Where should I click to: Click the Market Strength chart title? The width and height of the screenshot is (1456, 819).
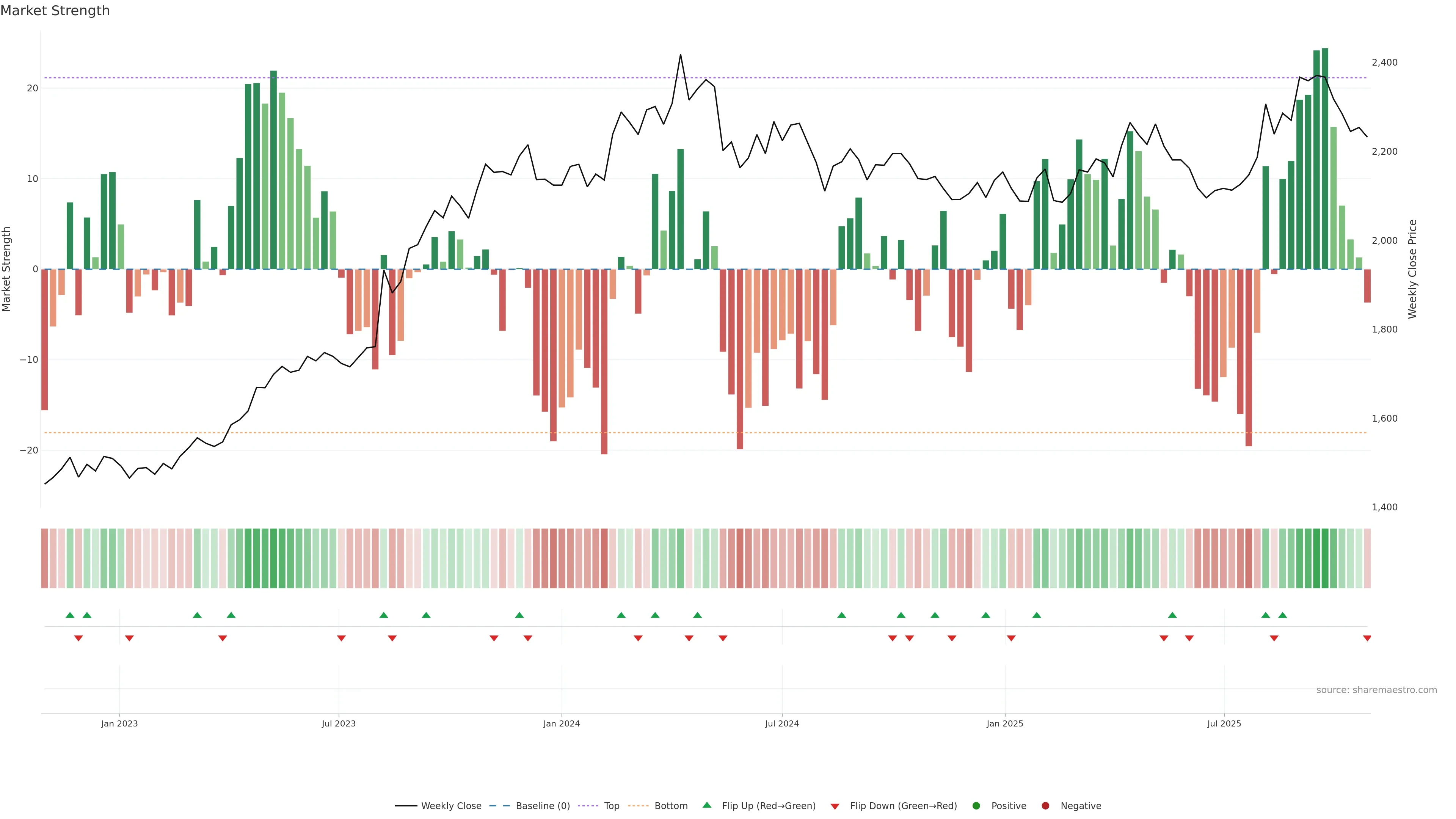55,11
